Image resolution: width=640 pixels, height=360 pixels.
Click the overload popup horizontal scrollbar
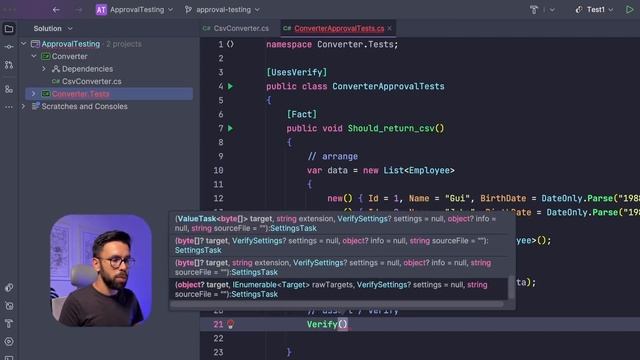337,304
